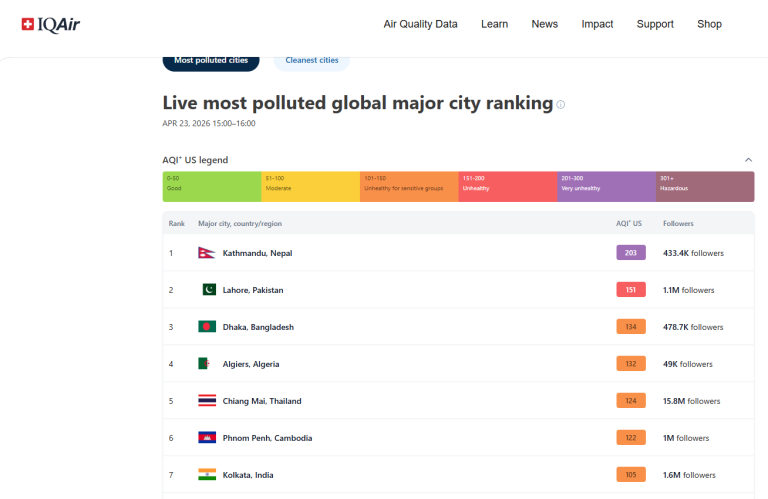Click the green Good legend swatch
The height and width of the screenshot is (499, 768).
(212, 186)
